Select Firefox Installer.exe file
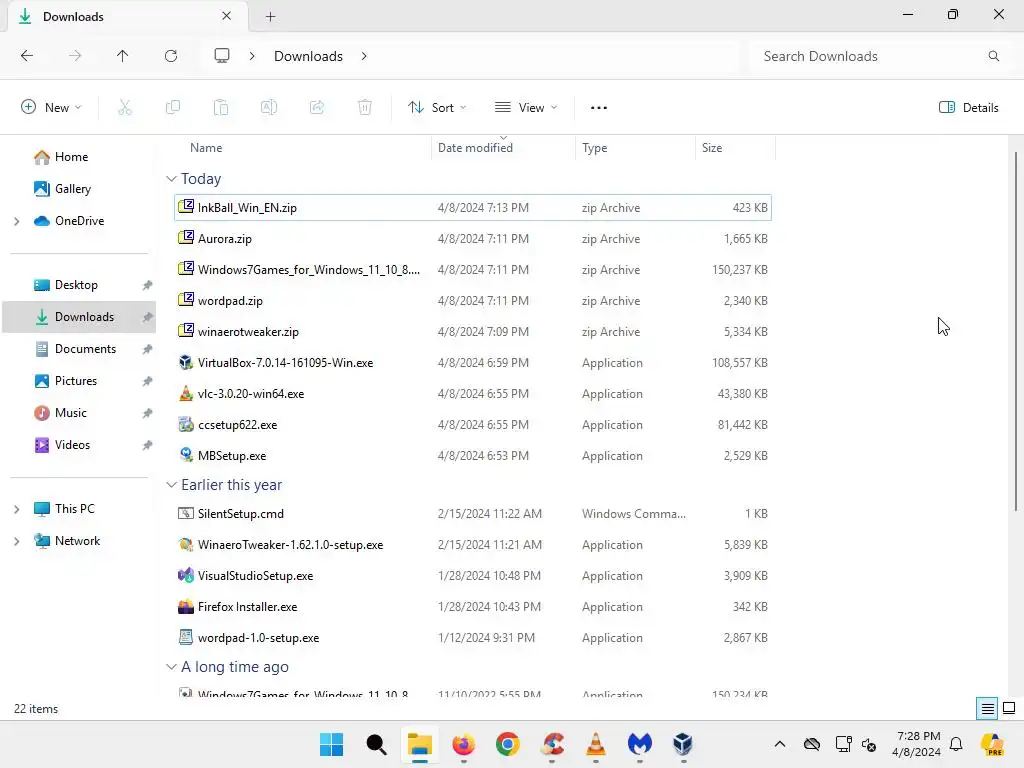The height and width of the screenshot is (768, 1024). point(473,607)
